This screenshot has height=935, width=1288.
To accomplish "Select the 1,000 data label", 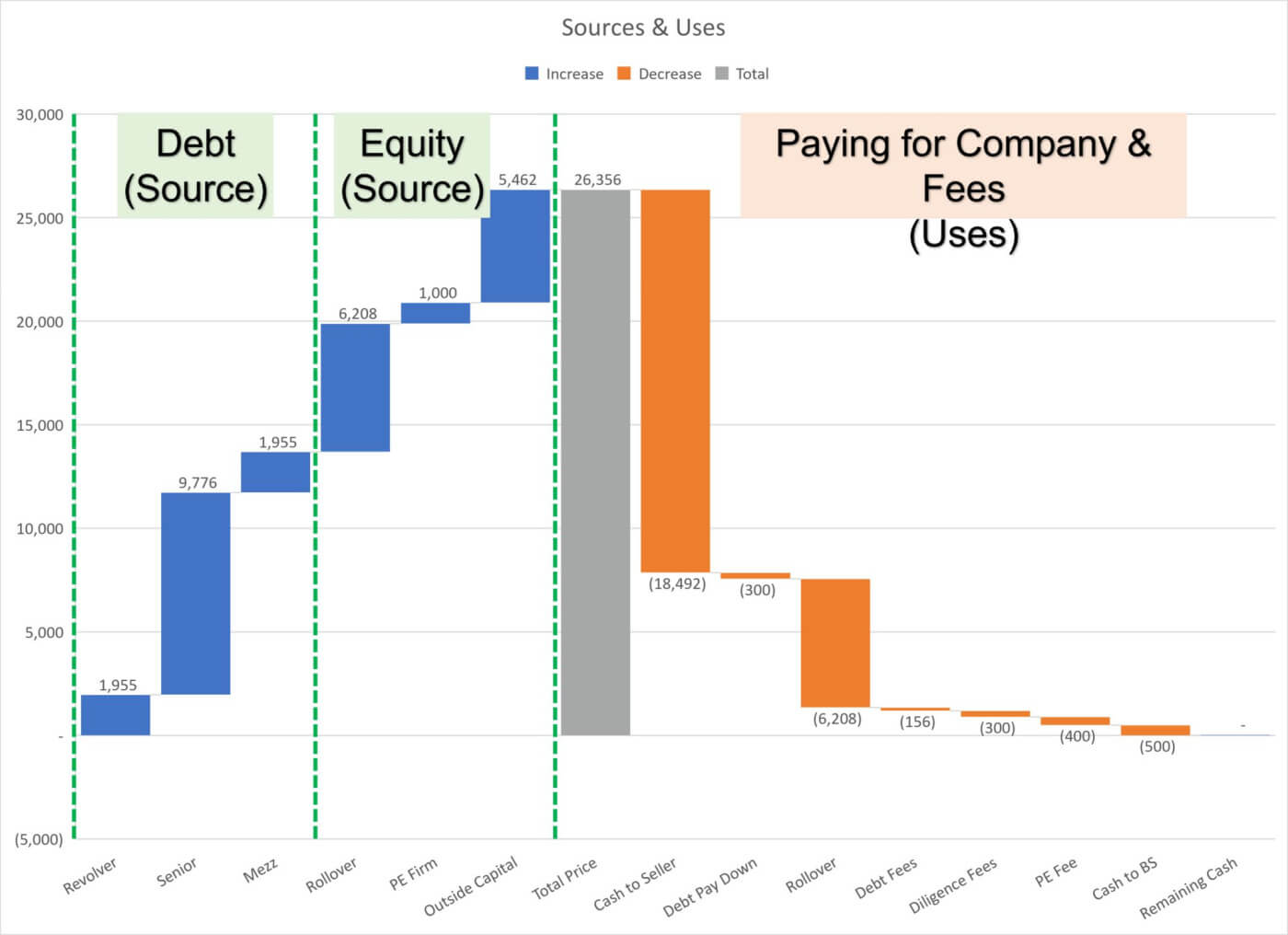I will click(x=438, y=294).
